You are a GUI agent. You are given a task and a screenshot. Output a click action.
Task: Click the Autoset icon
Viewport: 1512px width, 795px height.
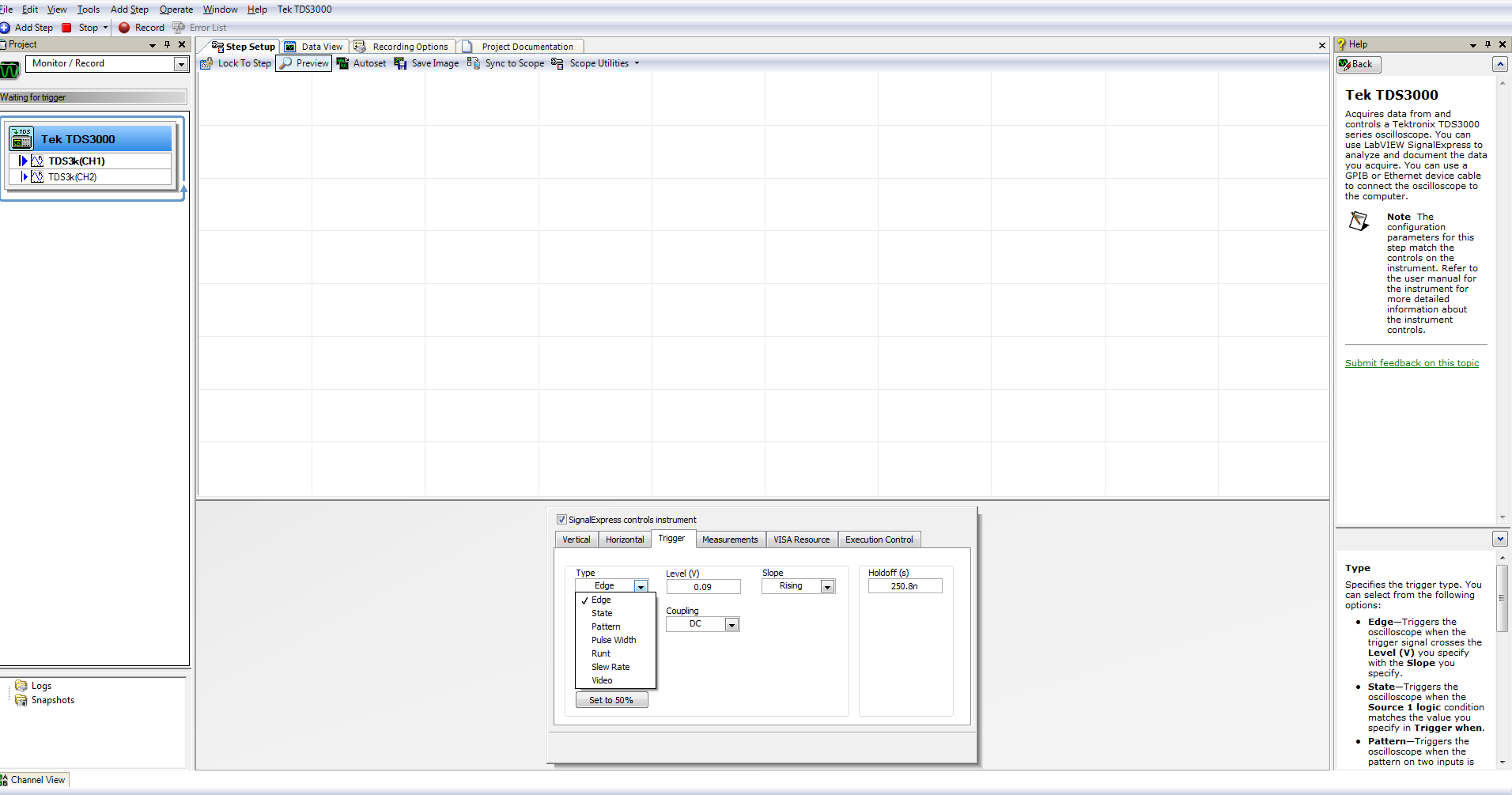click(x=342, y=63)
